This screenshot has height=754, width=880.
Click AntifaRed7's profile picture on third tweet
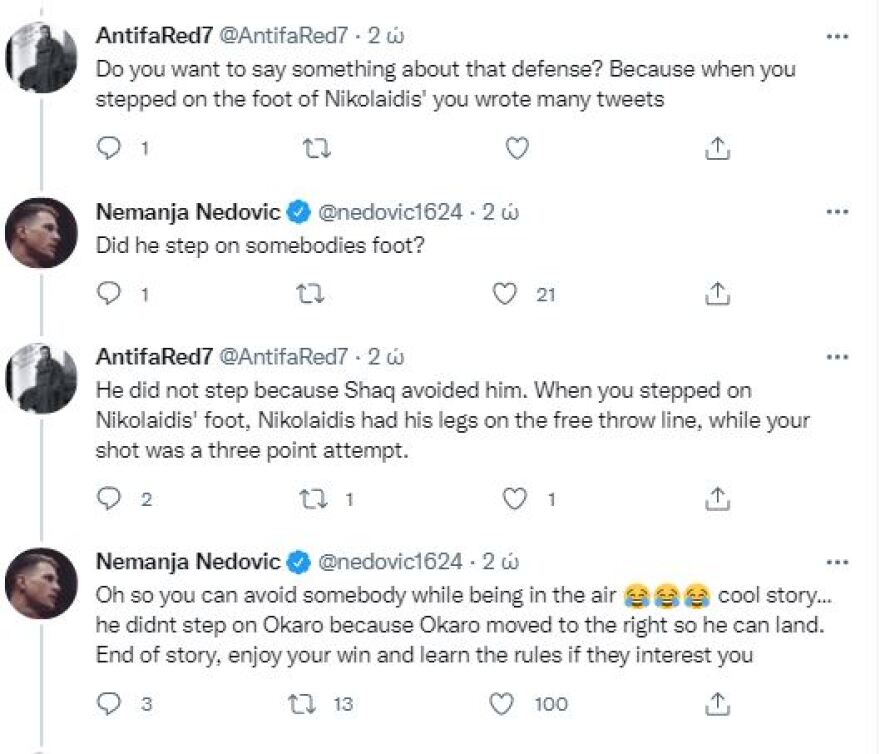coord(42,378)
